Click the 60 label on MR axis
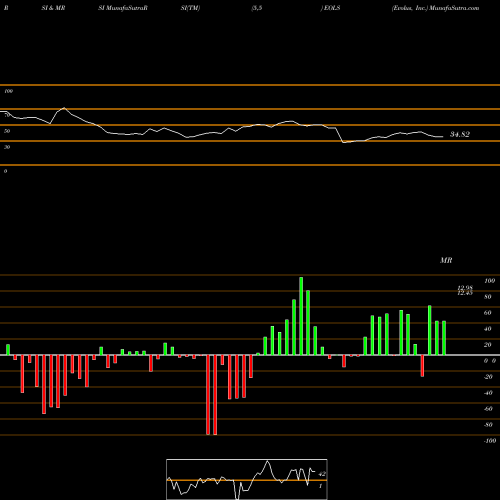This screenshot has height=500, width=500. (488, 313)
